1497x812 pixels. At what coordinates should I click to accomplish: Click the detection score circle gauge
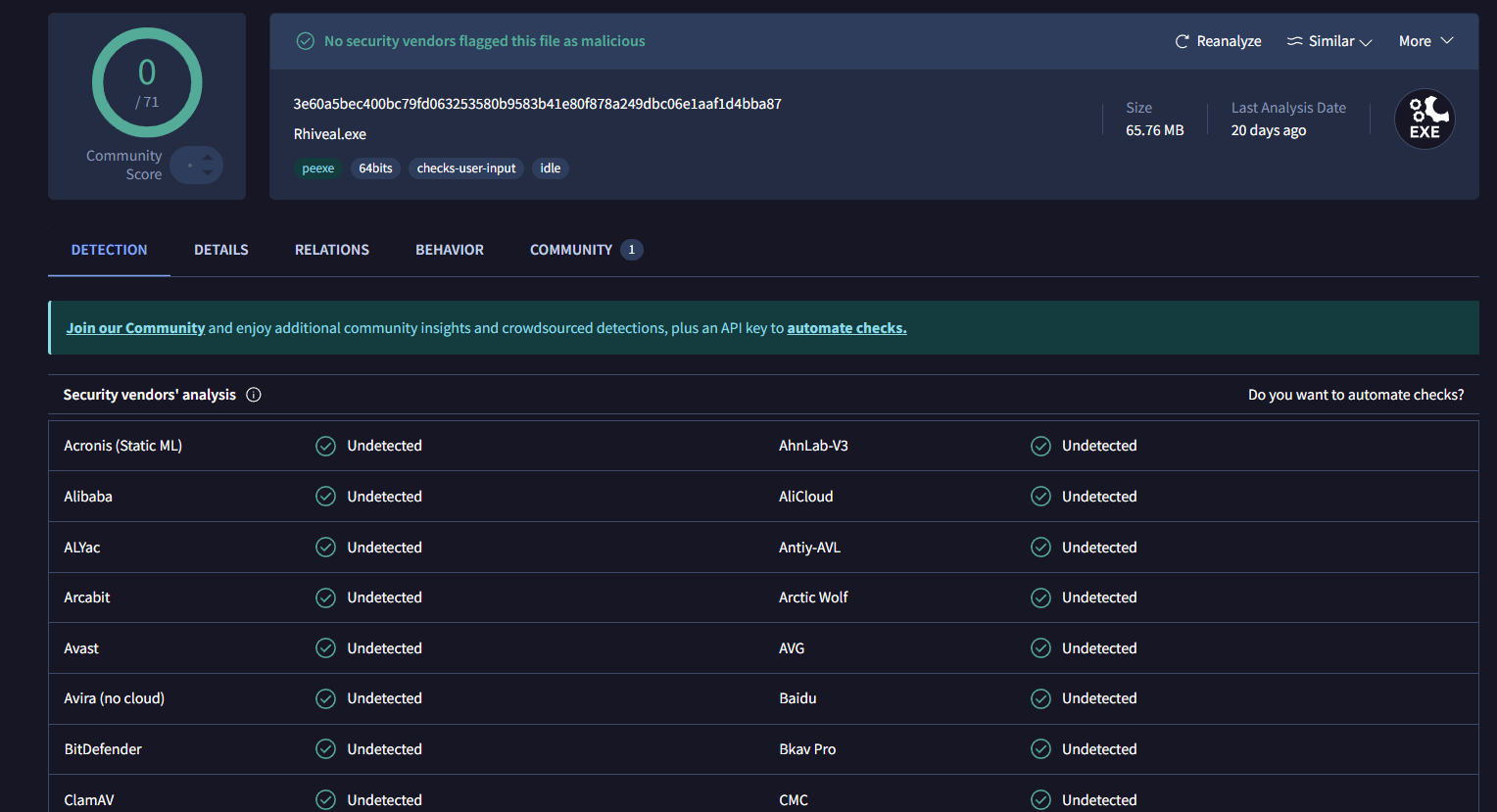(x=147, y=82)
